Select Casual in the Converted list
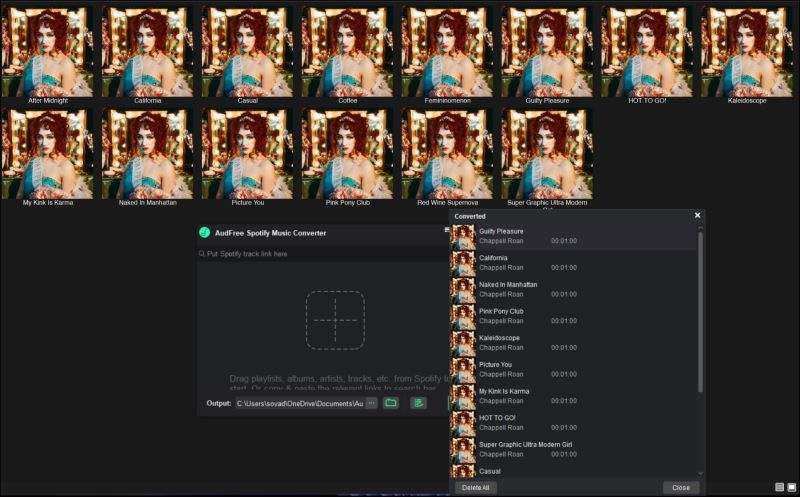Screen dimensions: 800x497 point(573,471)
